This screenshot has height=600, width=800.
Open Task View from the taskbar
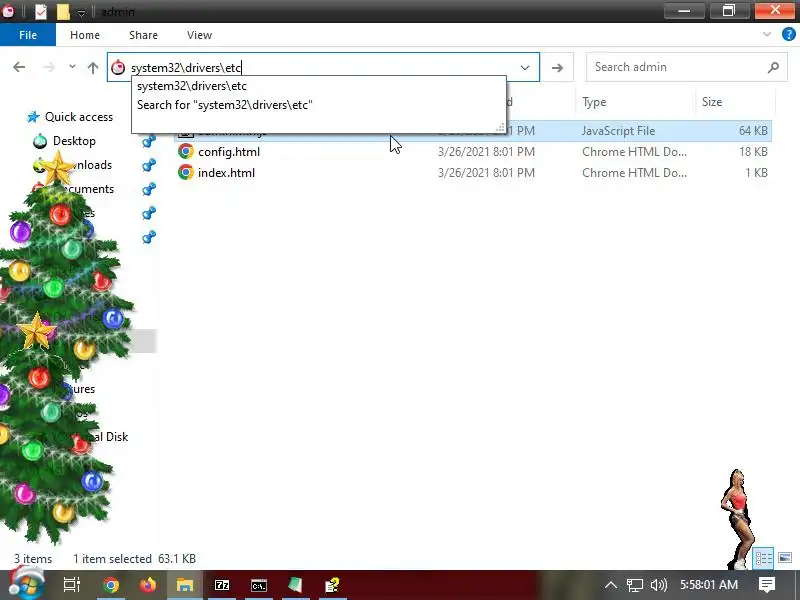[x=72, y=585]
